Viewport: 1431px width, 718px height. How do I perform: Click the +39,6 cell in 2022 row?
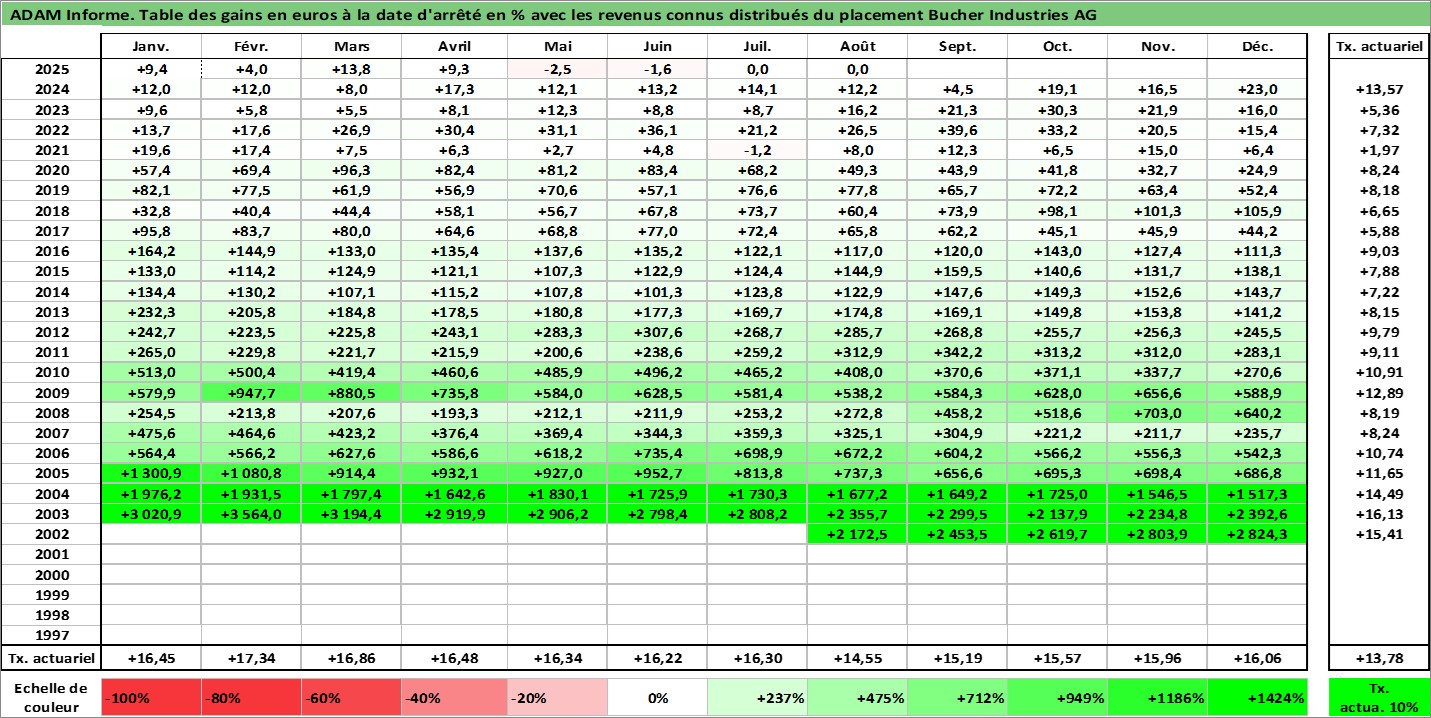tap(958, 130)
